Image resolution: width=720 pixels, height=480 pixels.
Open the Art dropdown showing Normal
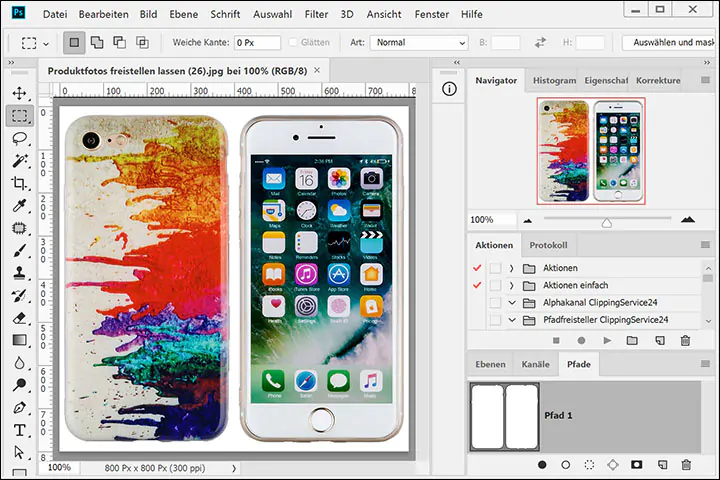[x=418, y=43]
